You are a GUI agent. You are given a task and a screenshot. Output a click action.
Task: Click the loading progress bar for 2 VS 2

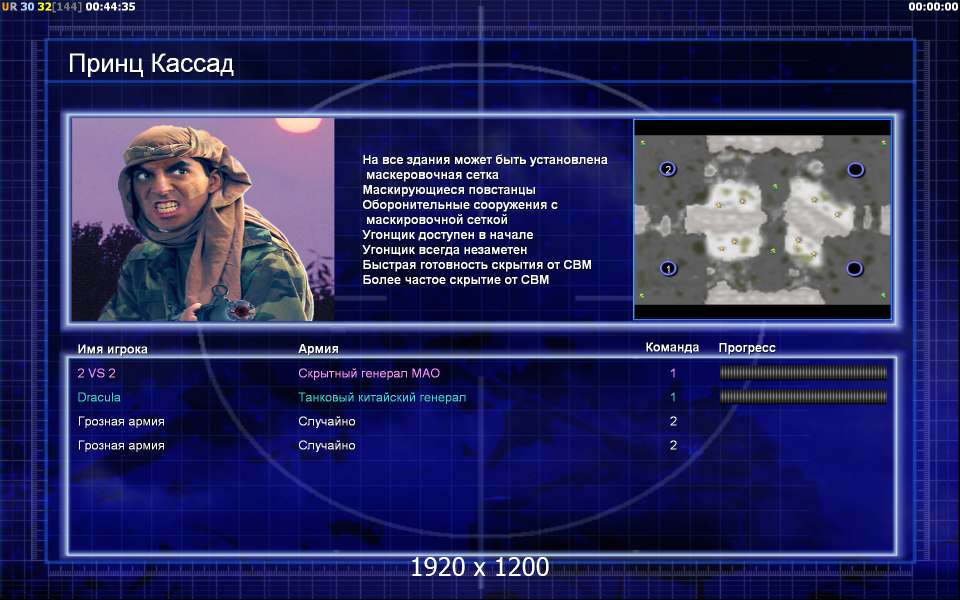(x=803, y=372)
